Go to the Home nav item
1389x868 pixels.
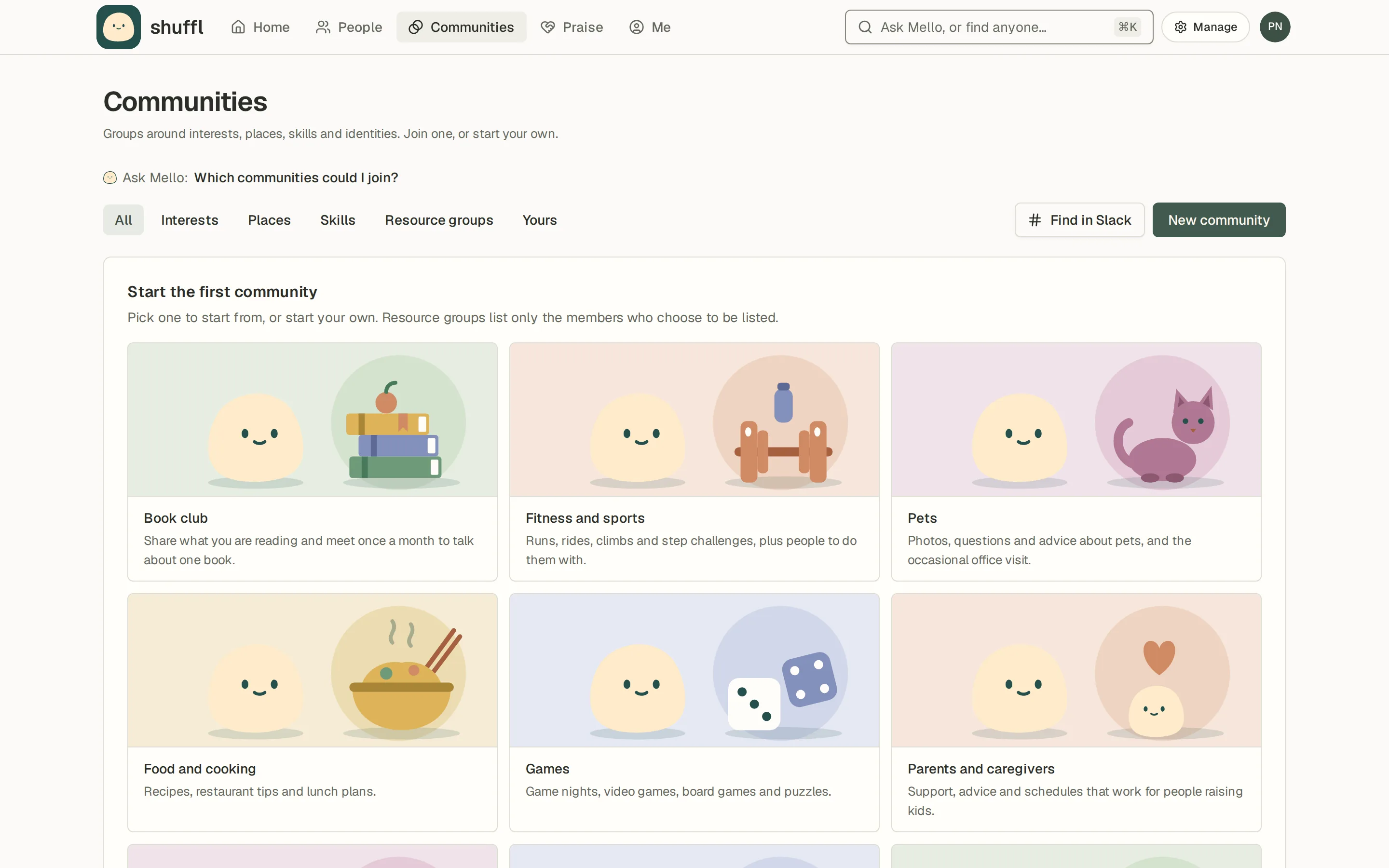pyautogui.click(x=260, y=27)
